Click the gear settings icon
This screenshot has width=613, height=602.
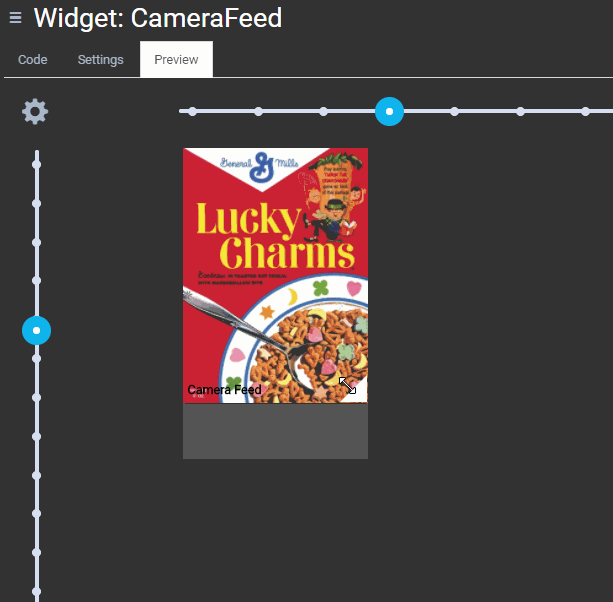pos(35,111)
